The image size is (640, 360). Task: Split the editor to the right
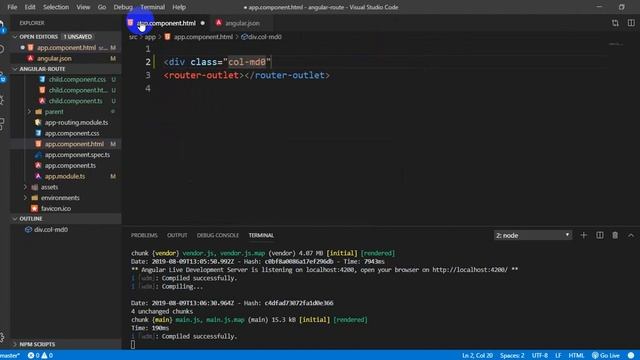click(x=631, y=23)
